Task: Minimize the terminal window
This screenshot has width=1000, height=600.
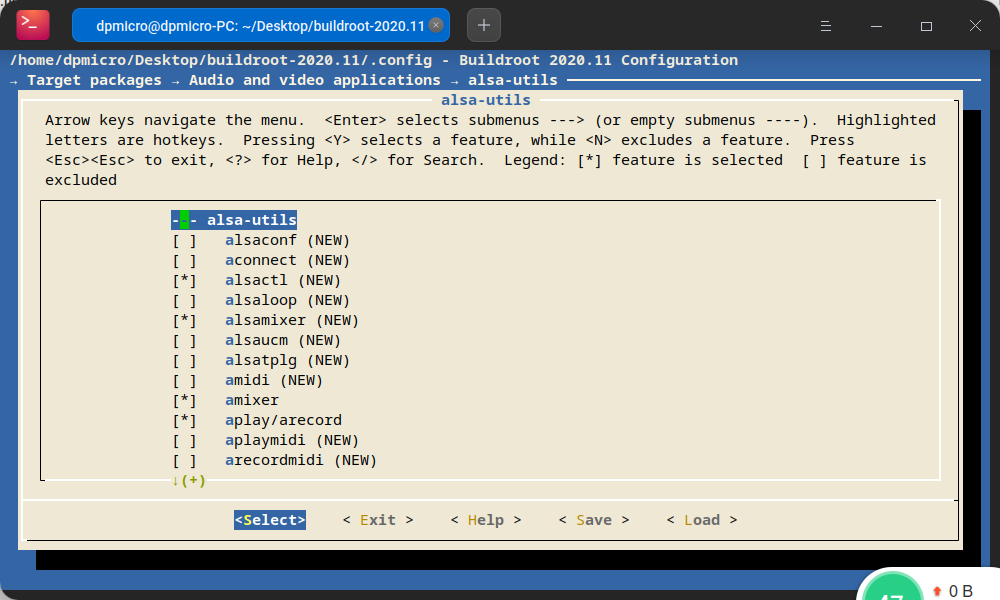Action: point(876,26)
